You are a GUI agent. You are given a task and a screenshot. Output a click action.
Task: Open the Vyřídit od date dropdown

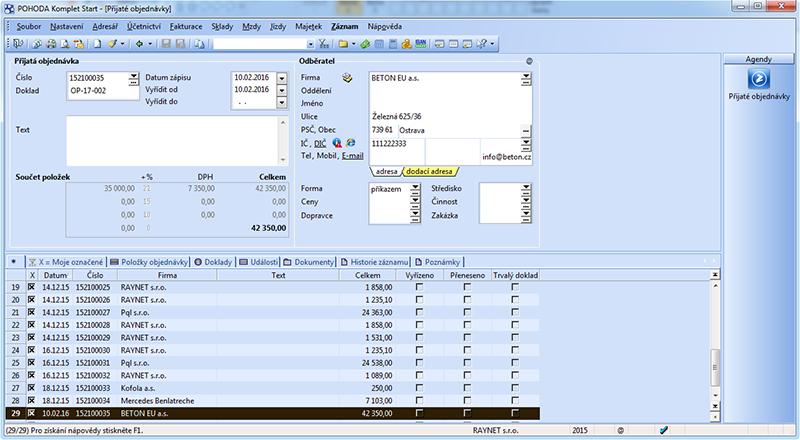pos(282,90)
